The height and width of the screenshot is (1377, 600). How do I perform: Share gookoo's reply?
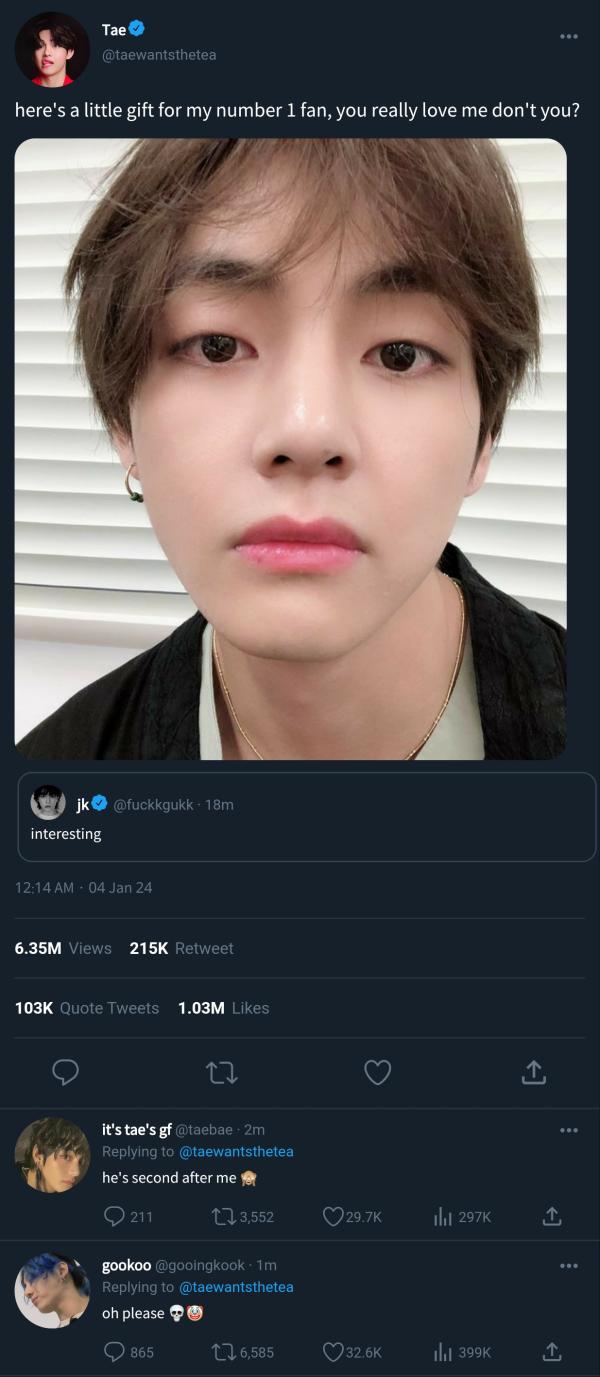click(x=551, y=1352)
